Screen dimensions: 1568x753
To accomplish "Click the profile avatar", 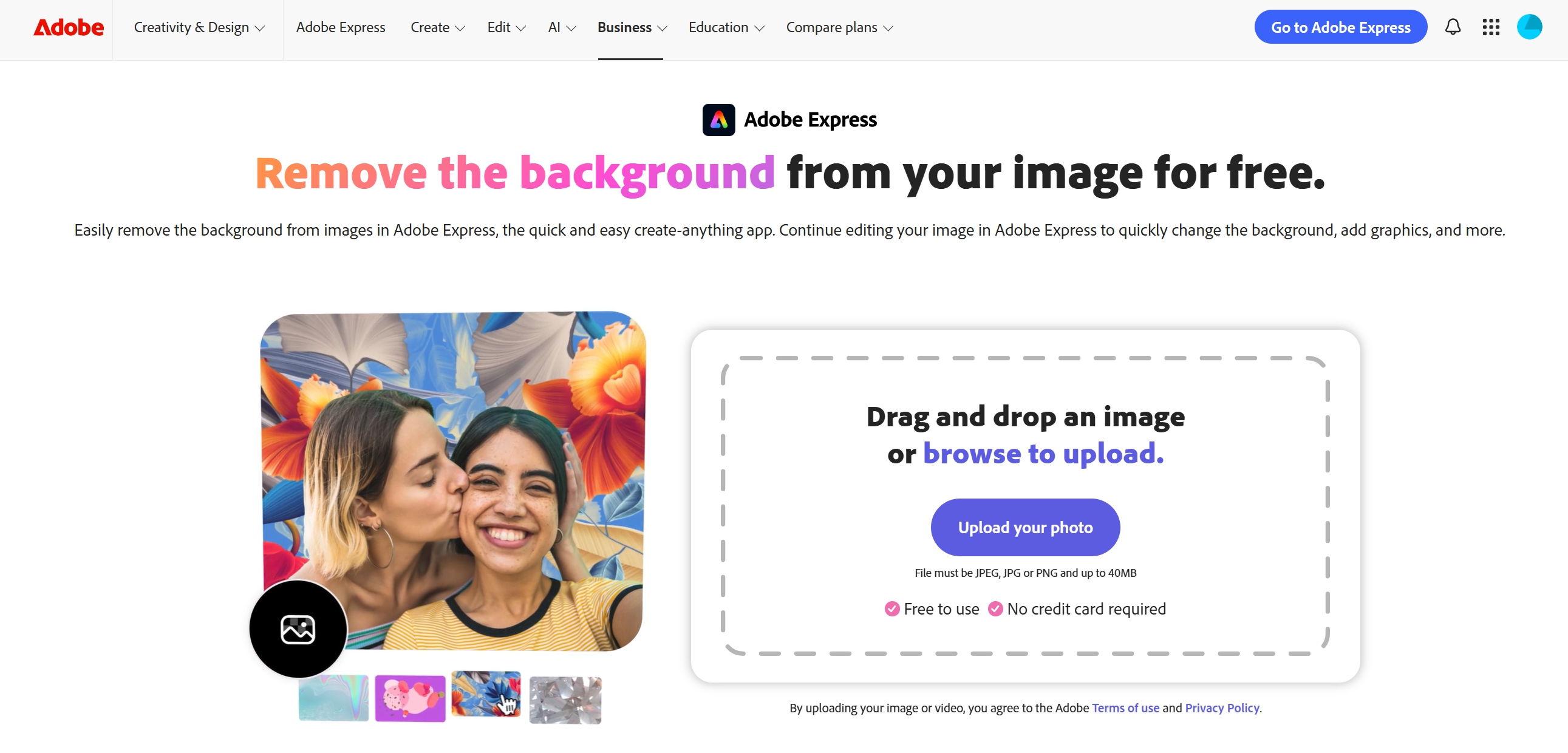I will click(x=1530, y=27).
